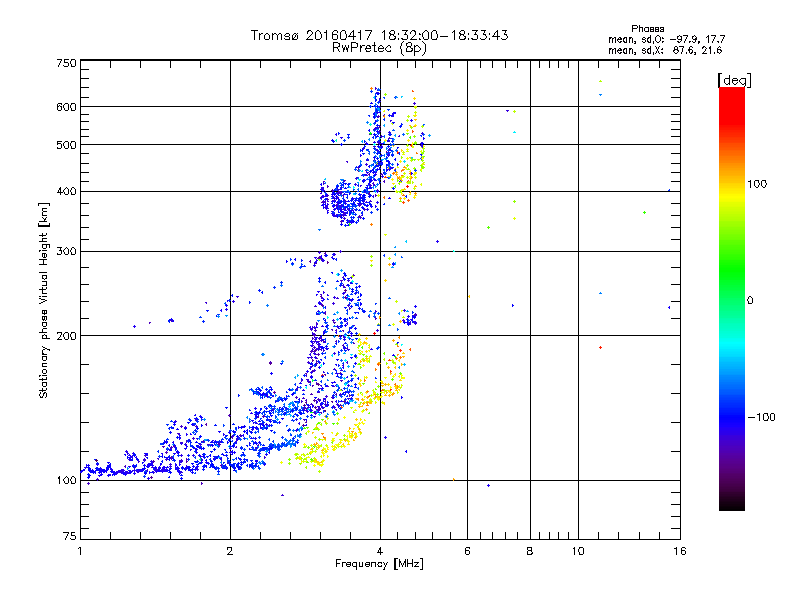Click the 'mean, sd,X: 87.6, 21.6' line

tap(665, 50)
